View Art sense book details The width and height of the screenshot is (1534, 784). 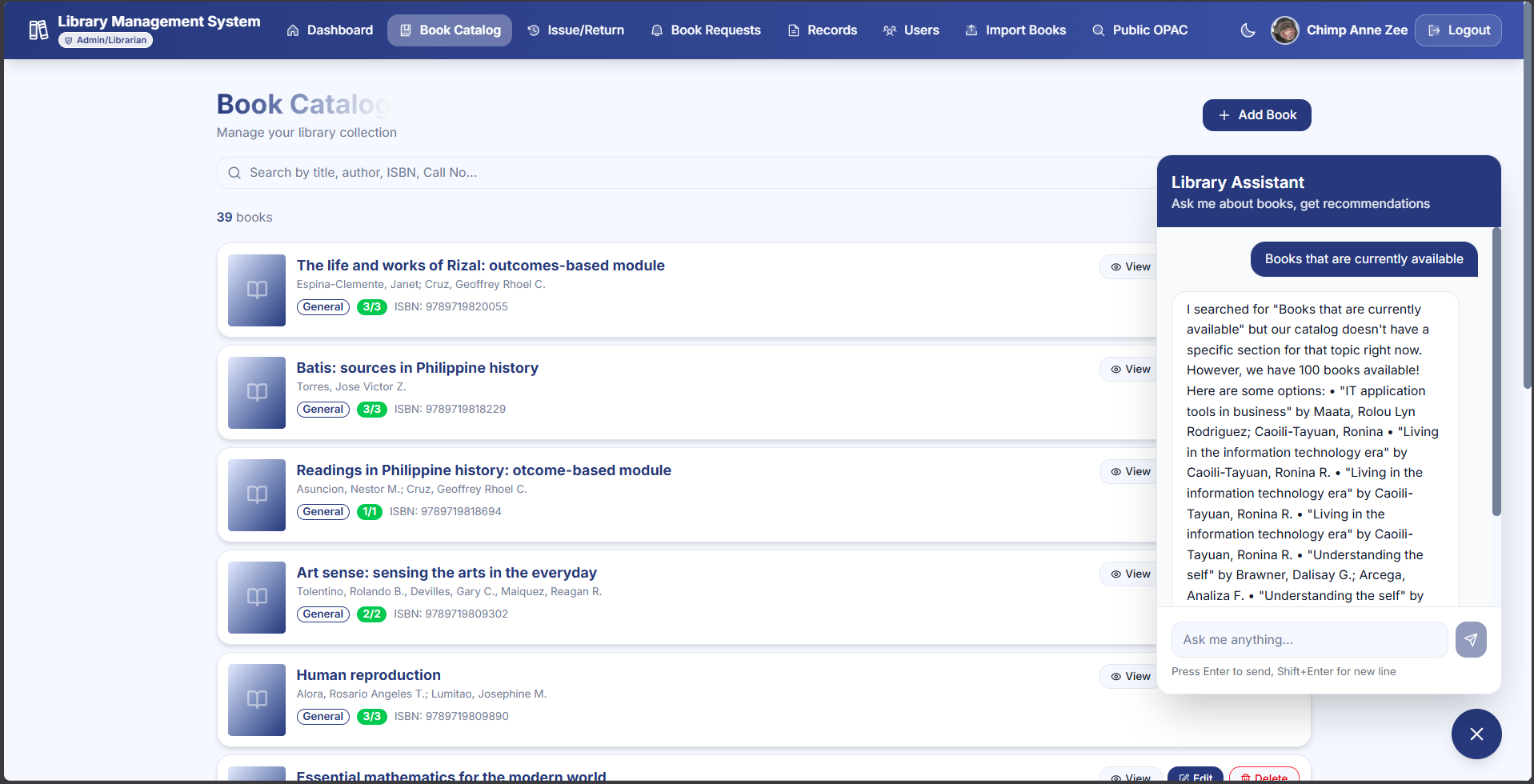1130,574
